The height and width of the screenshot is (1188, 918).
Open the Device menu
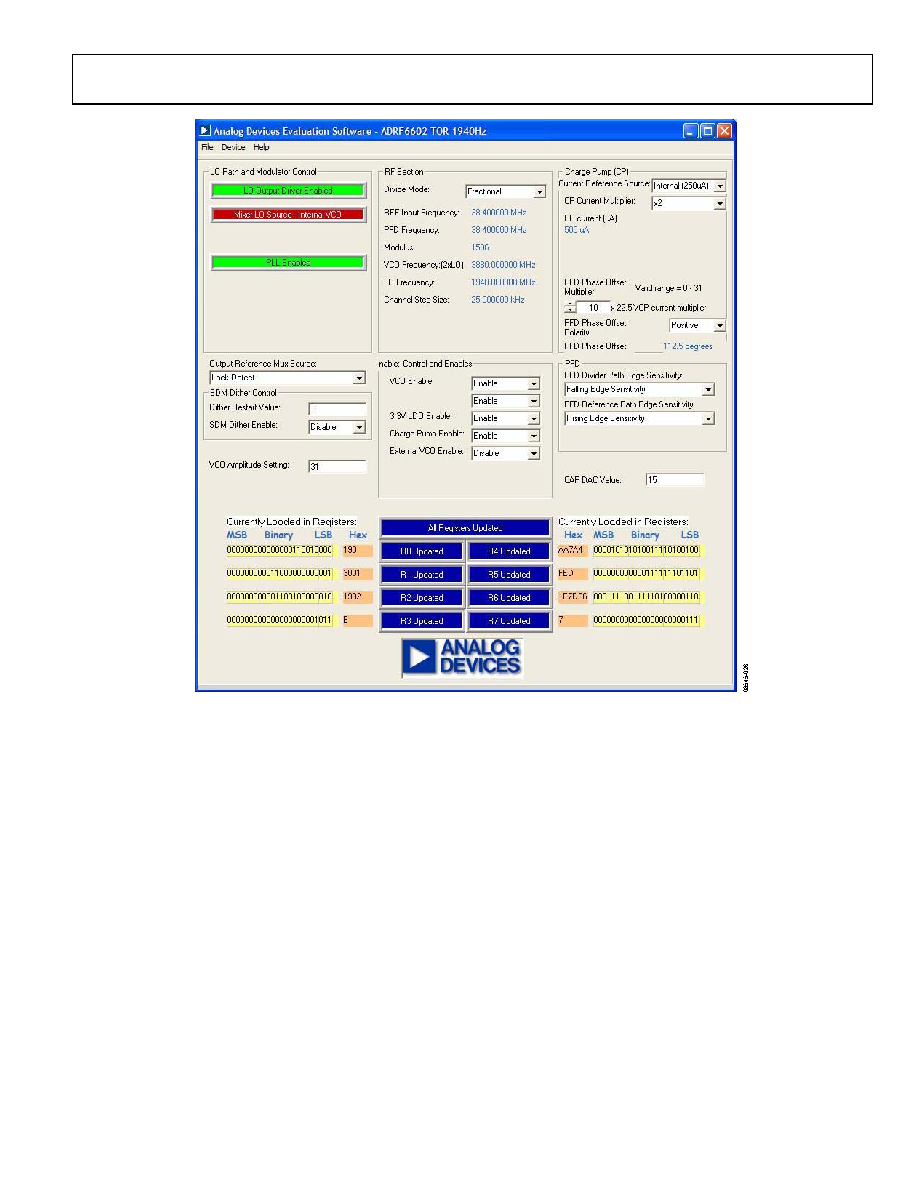[233, 147]
